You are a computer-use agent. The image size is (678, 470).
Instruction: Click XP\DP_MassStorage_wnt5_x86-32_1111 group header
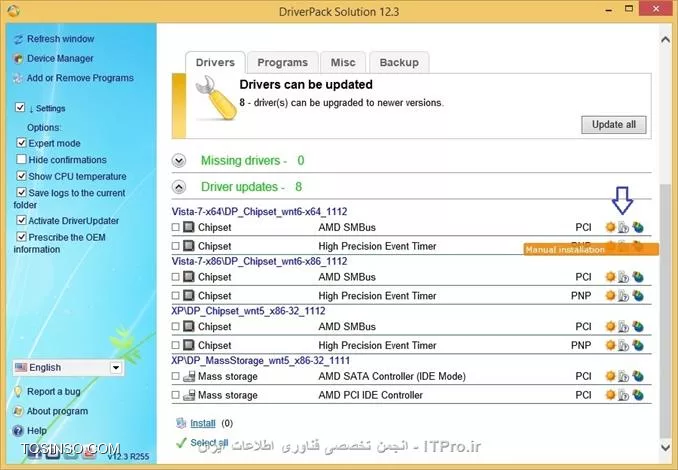[261, 361]
